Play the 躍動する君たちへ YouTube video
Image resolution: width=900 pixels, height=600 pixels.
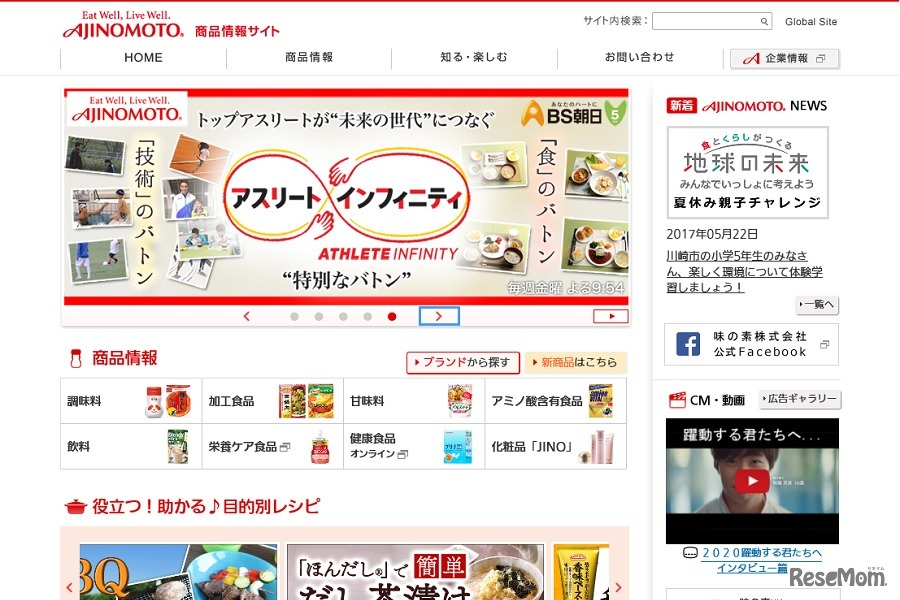pyautogui.click(x=752, y=481)
